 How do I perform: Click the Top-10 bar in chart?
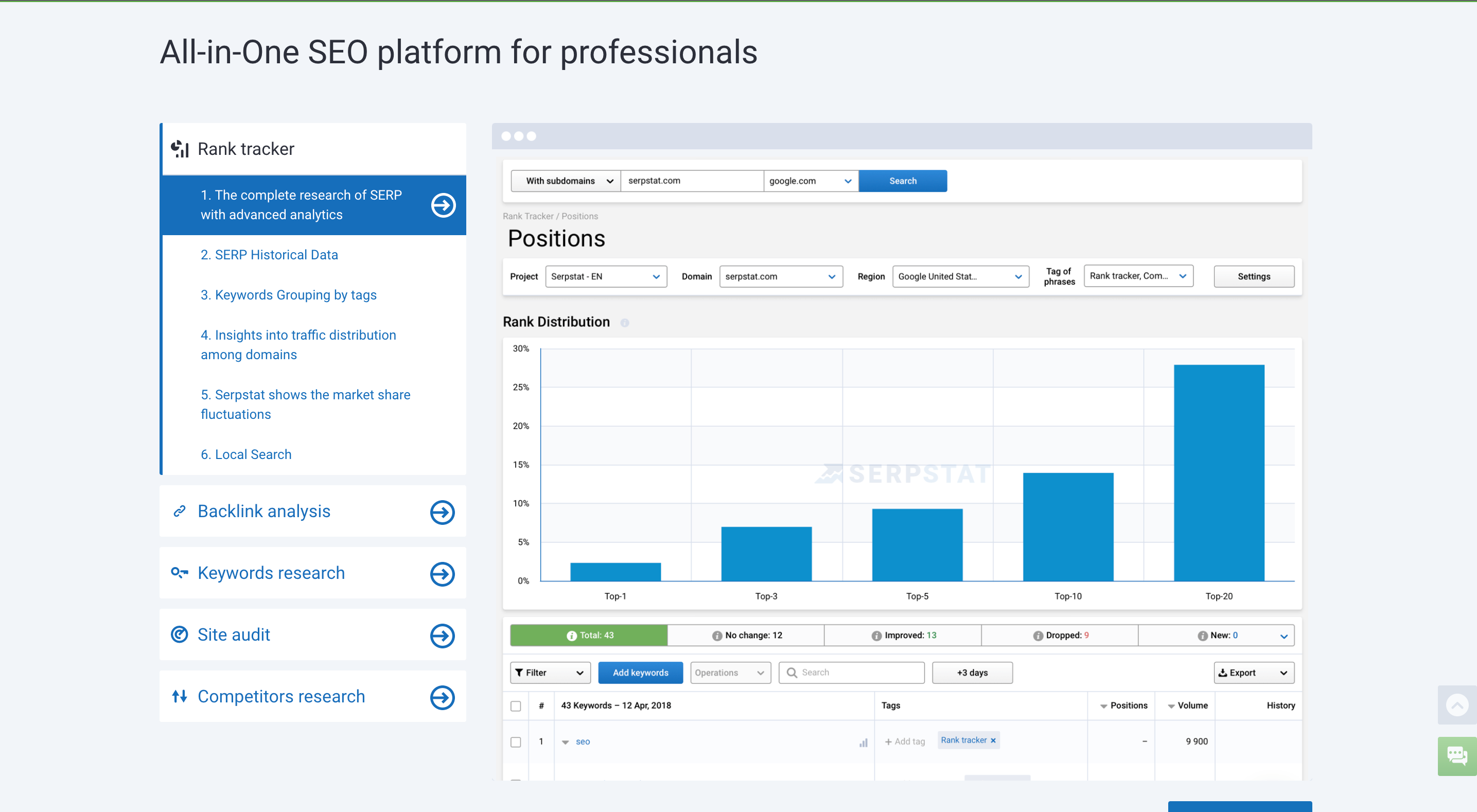click(x=1068, y=527)
